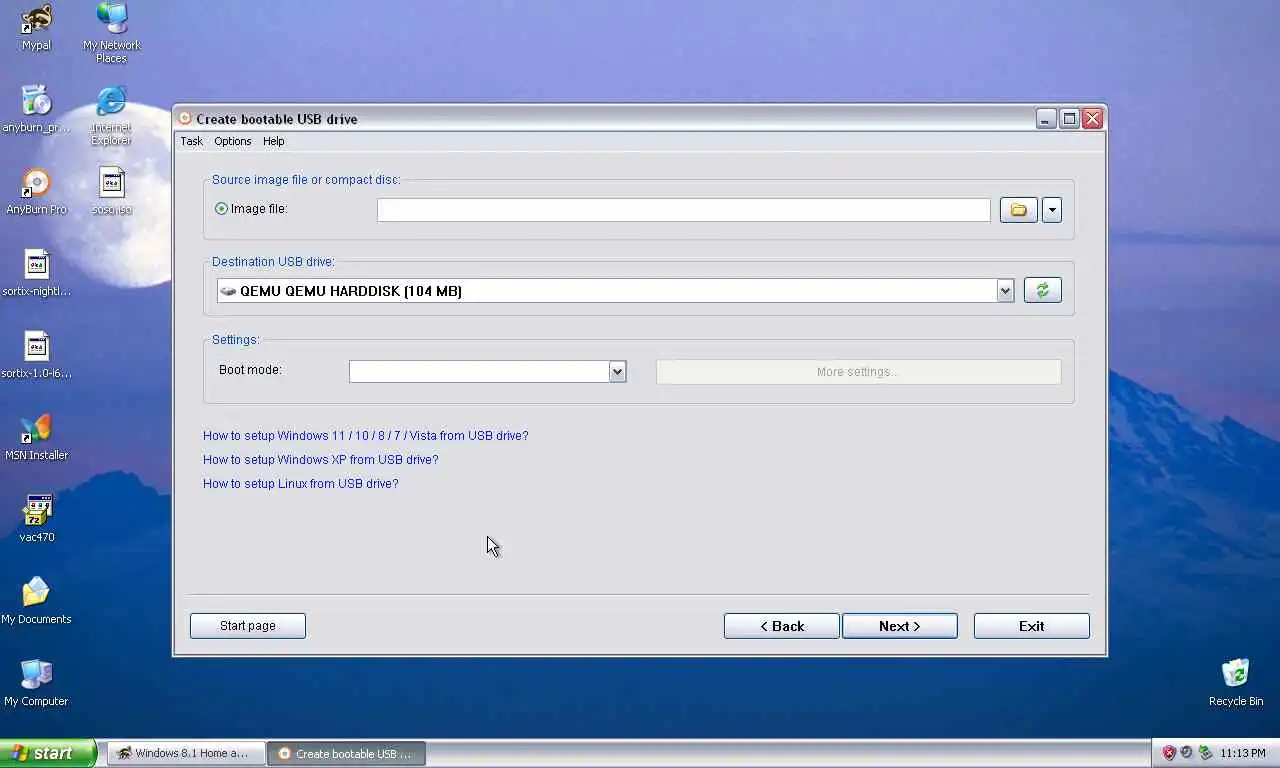Open My Documents desktop folder
The height and width of the screenshot is (768, 1280).
click(x=37, y=601)
